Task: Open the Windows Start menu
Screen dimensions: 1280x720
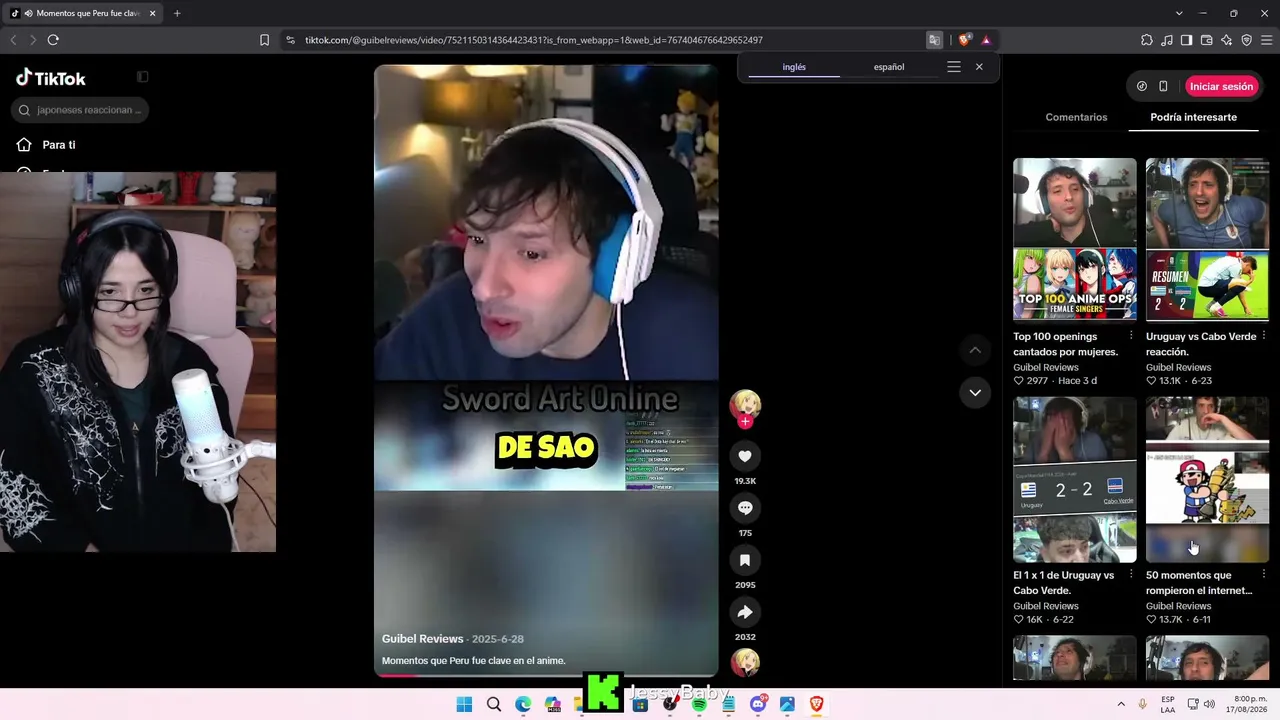Action: coord(464,705)
